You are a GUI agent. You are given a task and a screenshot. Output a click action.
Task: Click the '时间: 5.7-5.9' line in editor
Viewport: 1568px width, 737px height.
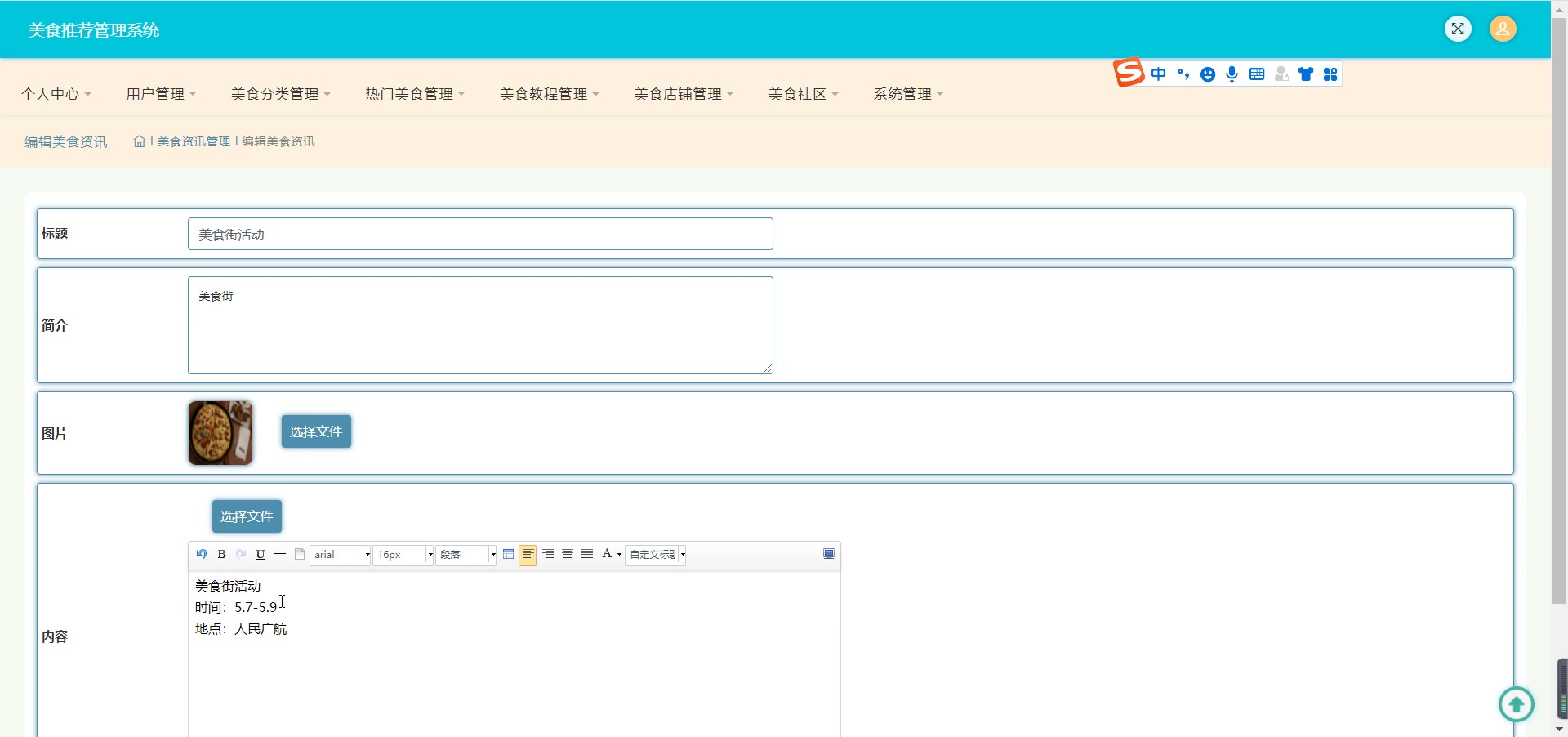[236, 607]
